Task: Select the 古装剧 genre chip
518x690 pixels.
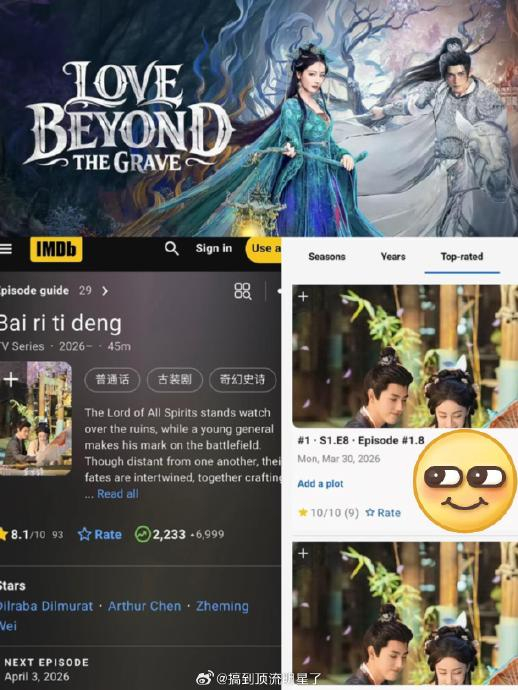Action: click(175, 379)
